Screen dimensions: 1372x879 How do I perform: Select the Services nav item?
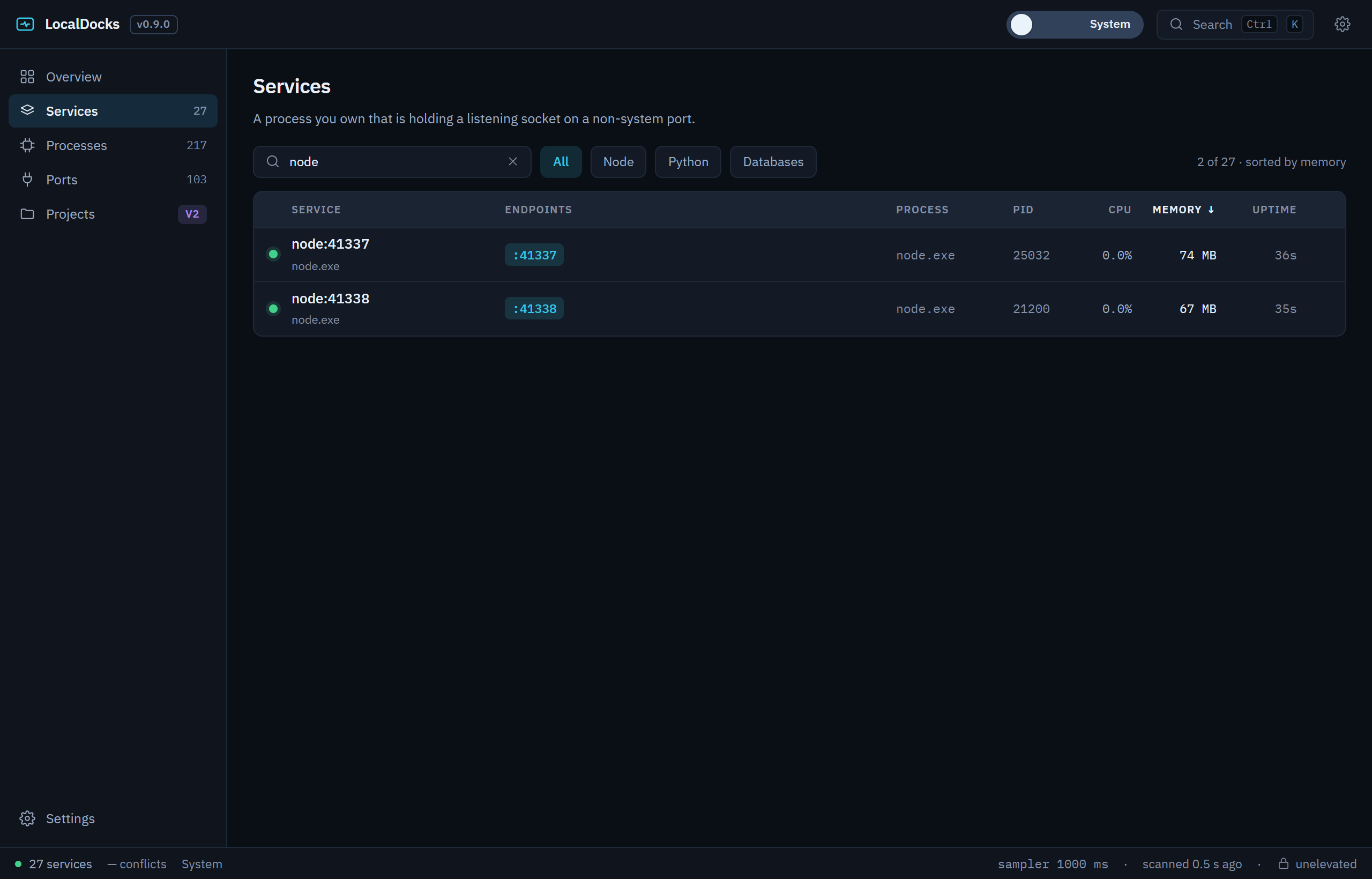pos(113,111)
